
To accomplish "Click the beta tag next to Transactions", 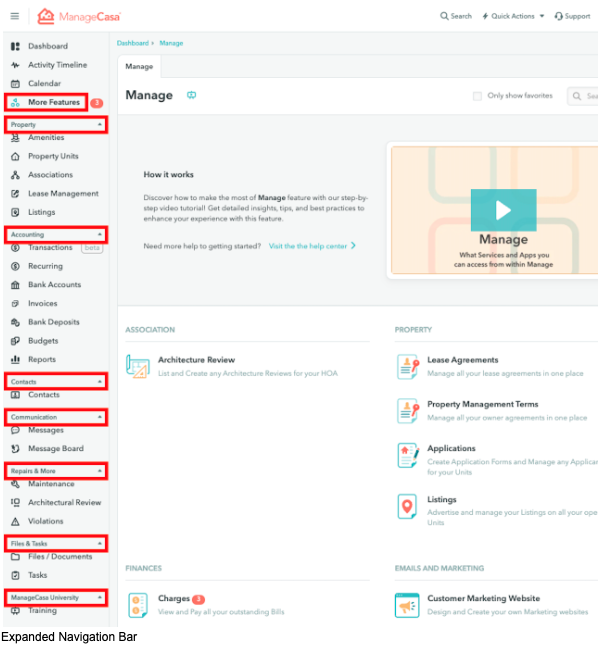I will pyautogui.click(x=92, y=248).
